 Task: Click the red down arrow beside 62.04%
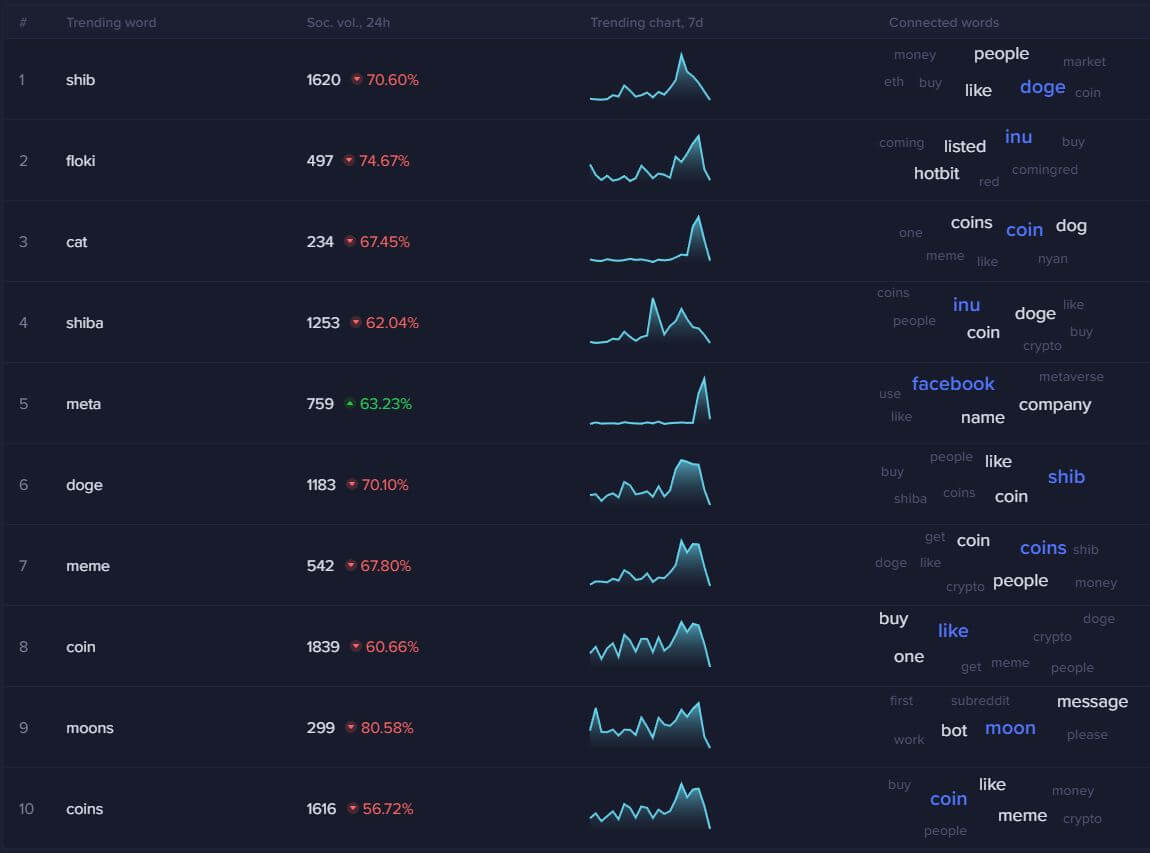pyautogui.click(x=356, y=323)
